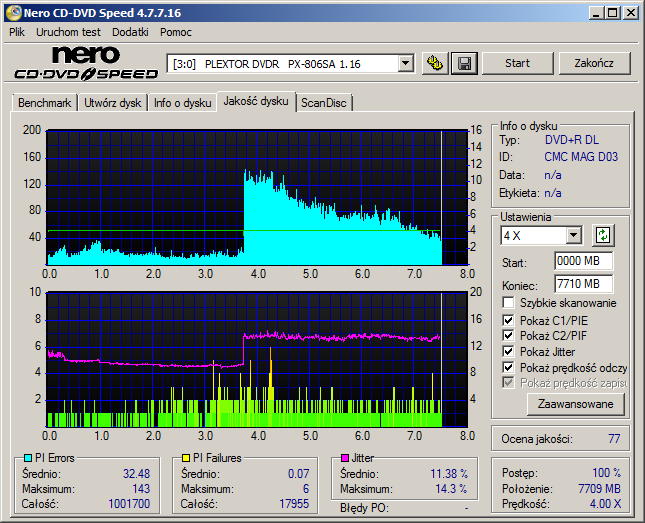Toggle Pokaż prędkość odczytu checkbox
This screenshot has width=645, height=523.
tap(508, 367)
